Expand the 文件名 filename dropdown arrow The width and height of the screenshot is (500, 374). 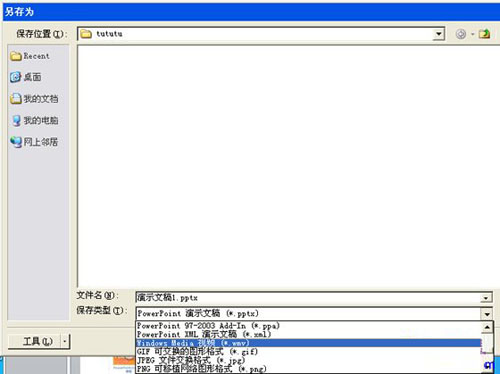tap(486, 298)
